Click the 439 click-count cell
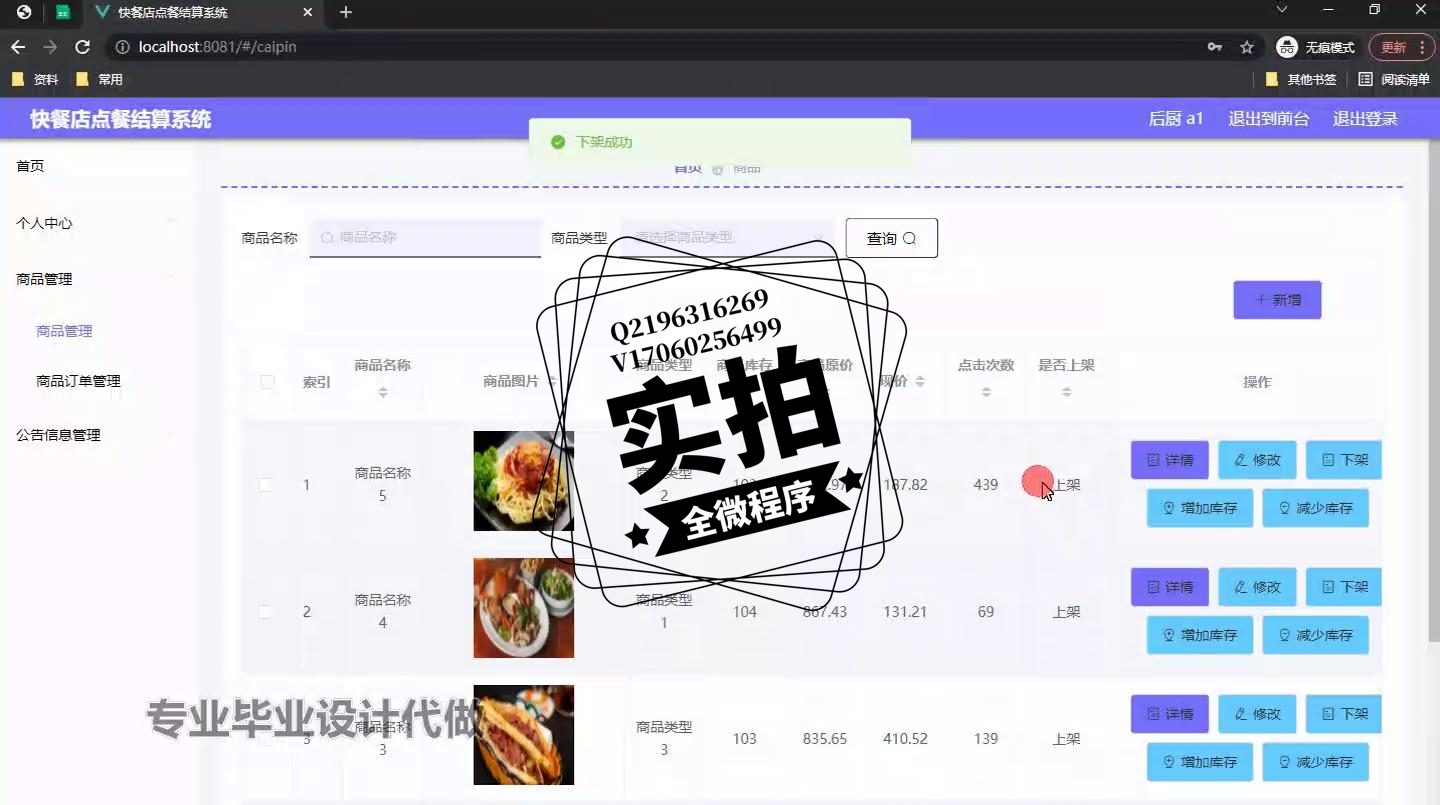This screenshot has height=805, width=1440. (986, 485)
